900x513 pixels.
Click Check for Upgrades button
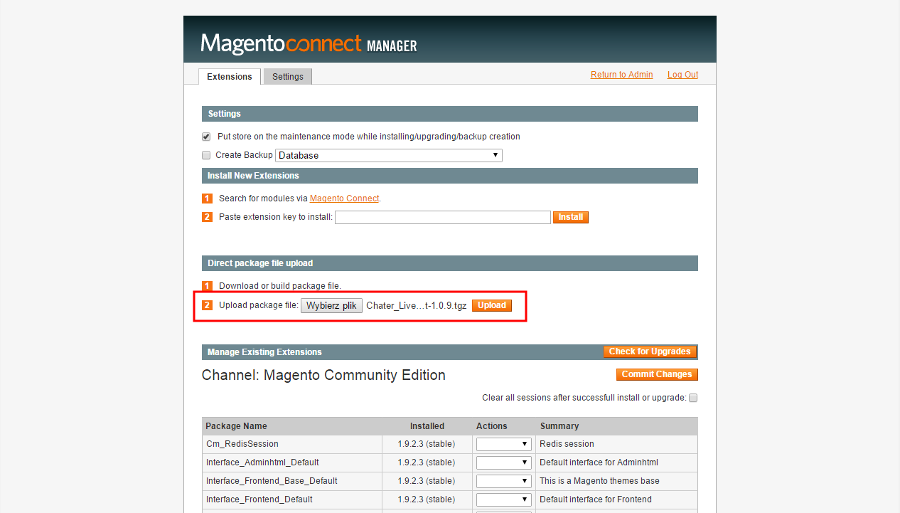[650, 351]
